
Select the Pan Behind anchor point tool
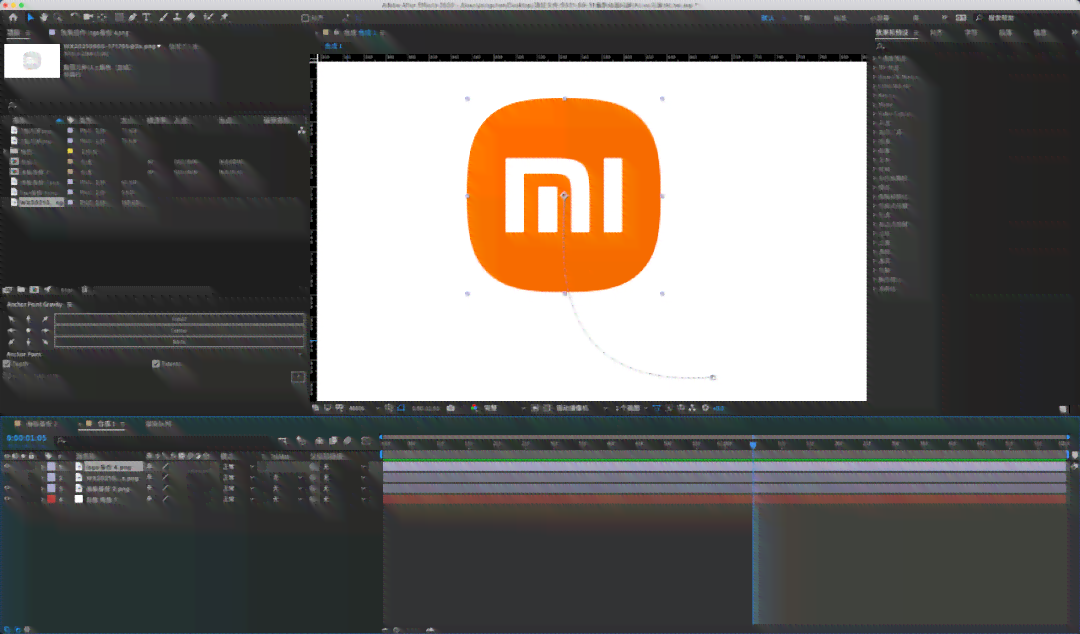pos(103,17)
